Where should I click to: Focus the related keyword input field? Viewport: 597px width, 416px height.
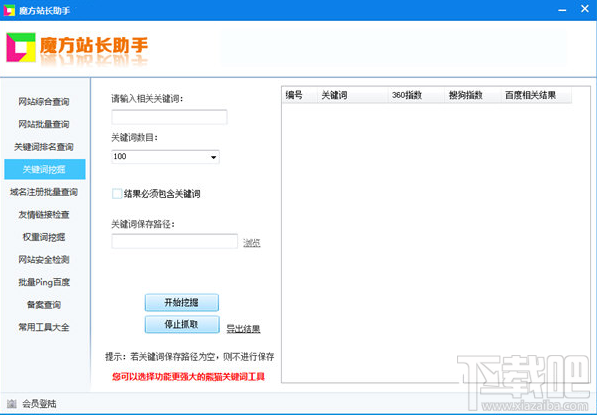click(169, 117)
